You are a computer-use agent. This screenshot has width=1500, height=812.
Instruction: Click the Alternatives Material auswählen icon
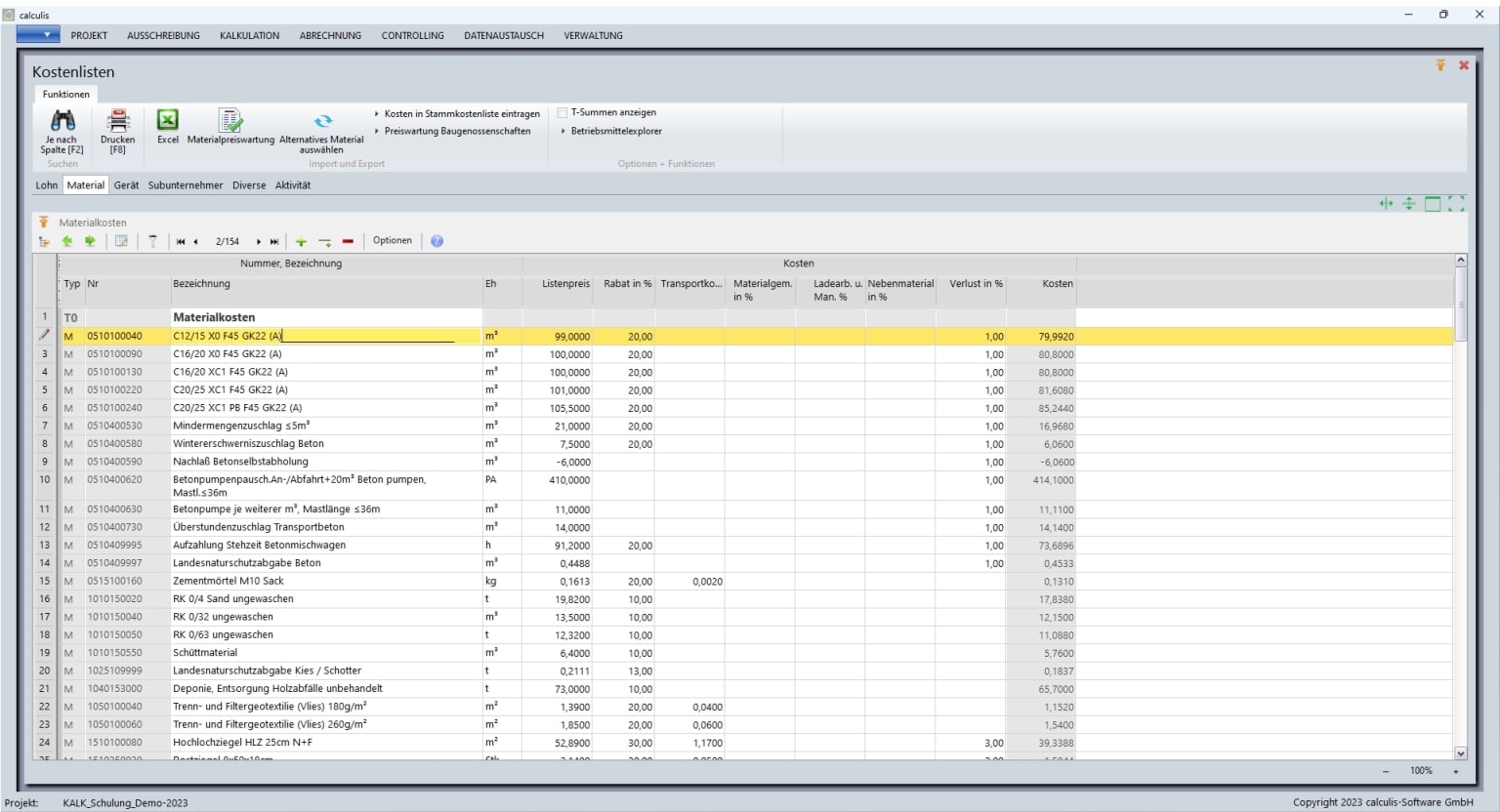click(x=322, y=121)
